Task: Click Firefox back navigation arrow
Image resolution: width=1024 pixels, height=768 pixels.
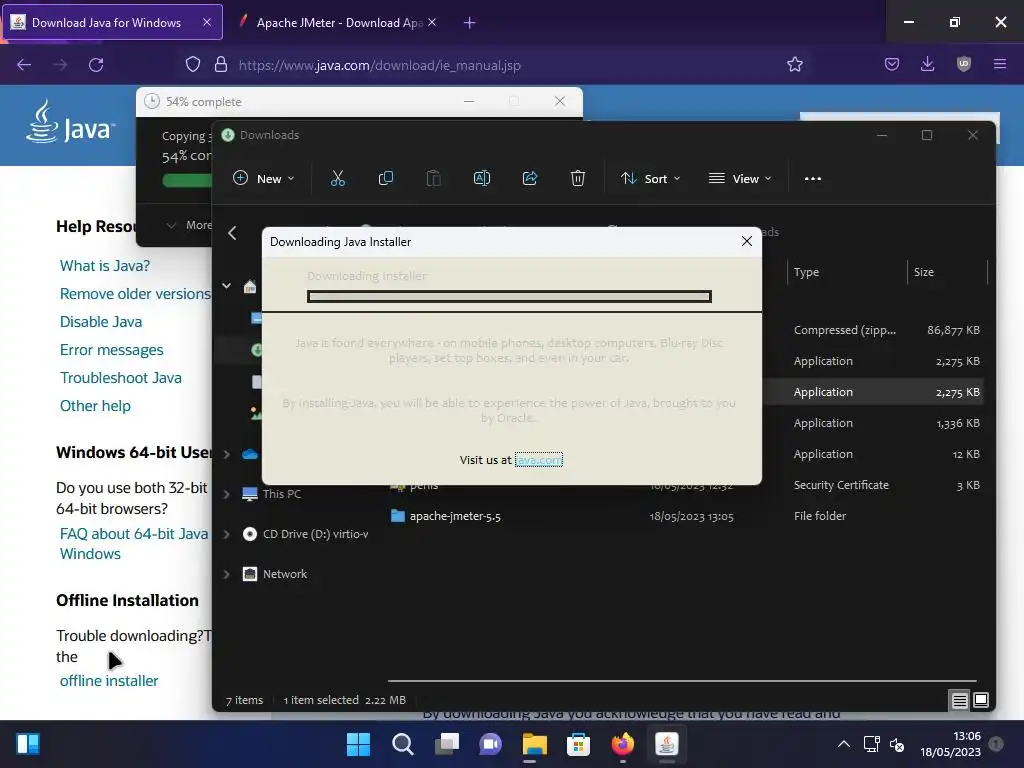Action: coord(24,65)
